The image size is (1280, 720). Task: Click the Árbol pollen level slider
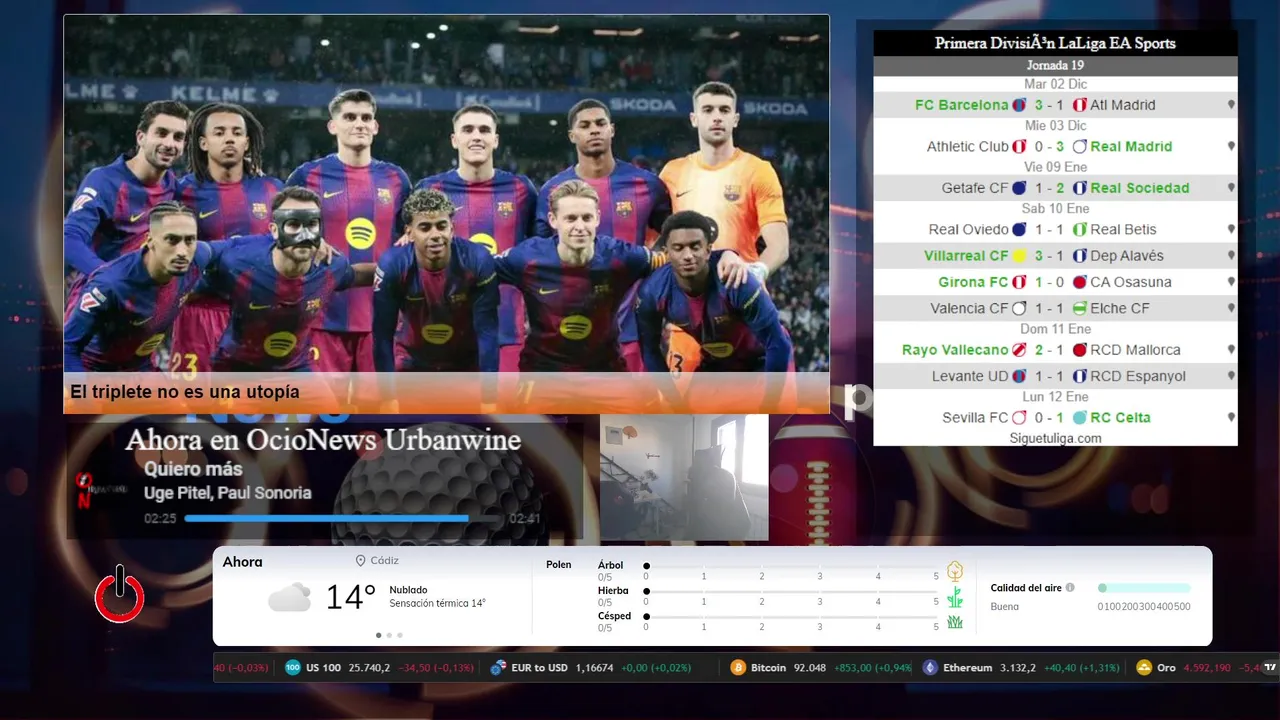coord(791,566)
